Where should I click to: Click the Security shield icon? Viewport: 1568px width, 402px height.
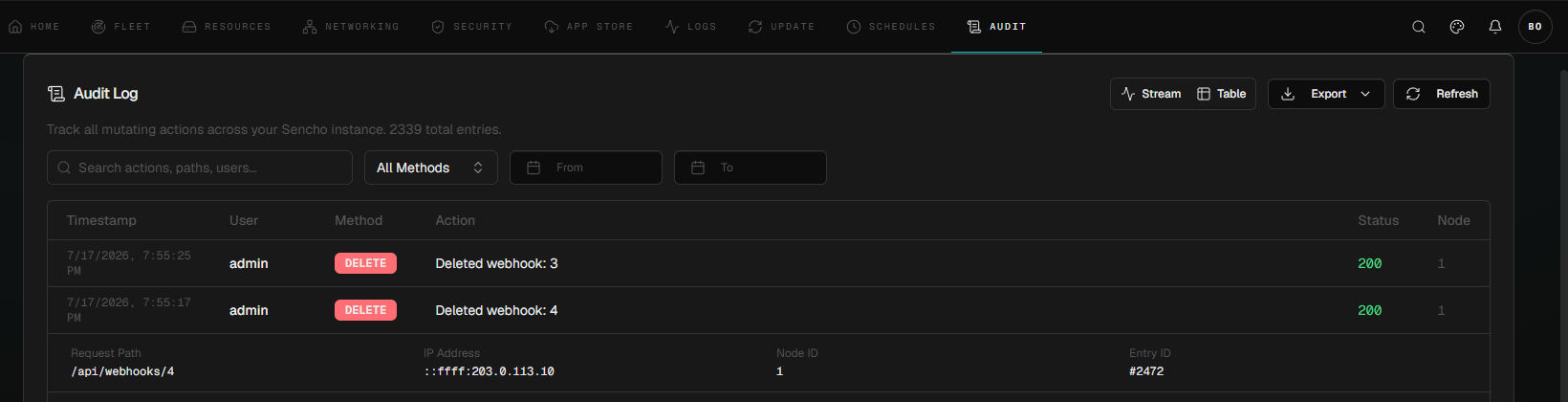pos(438,27)
